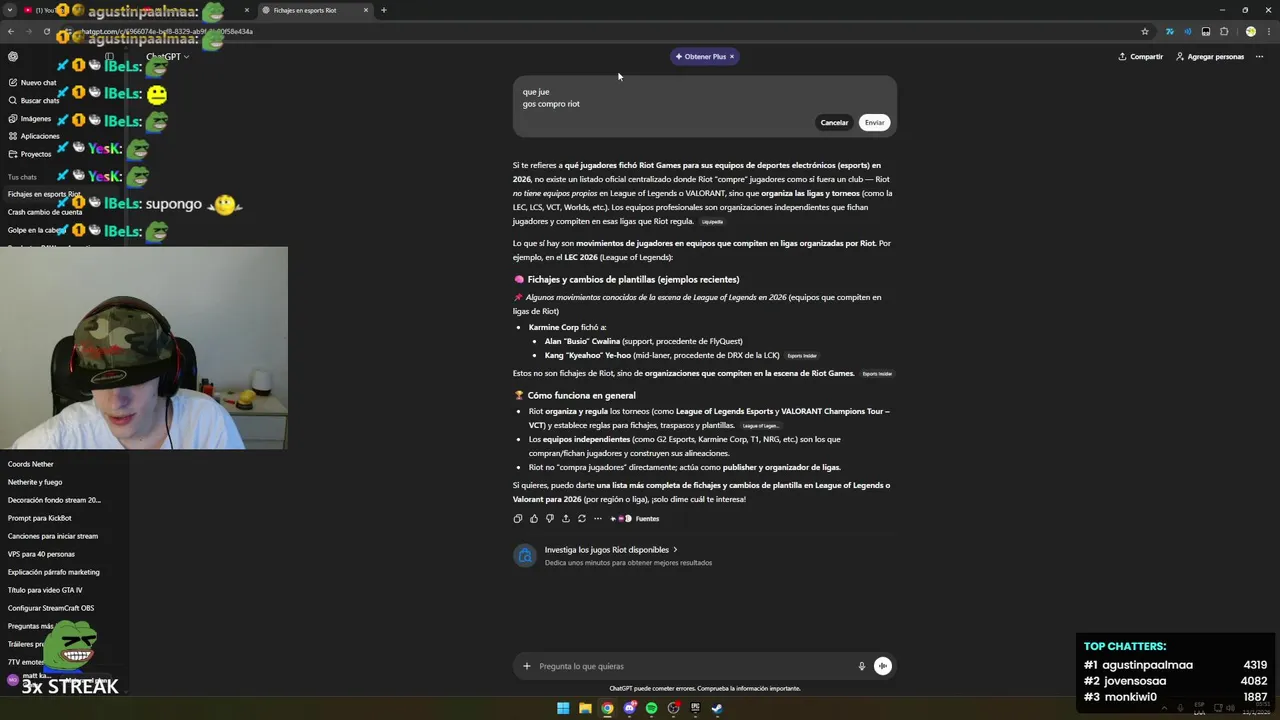Copy the ChatGPT response
1280x720 pixels.
517,518
